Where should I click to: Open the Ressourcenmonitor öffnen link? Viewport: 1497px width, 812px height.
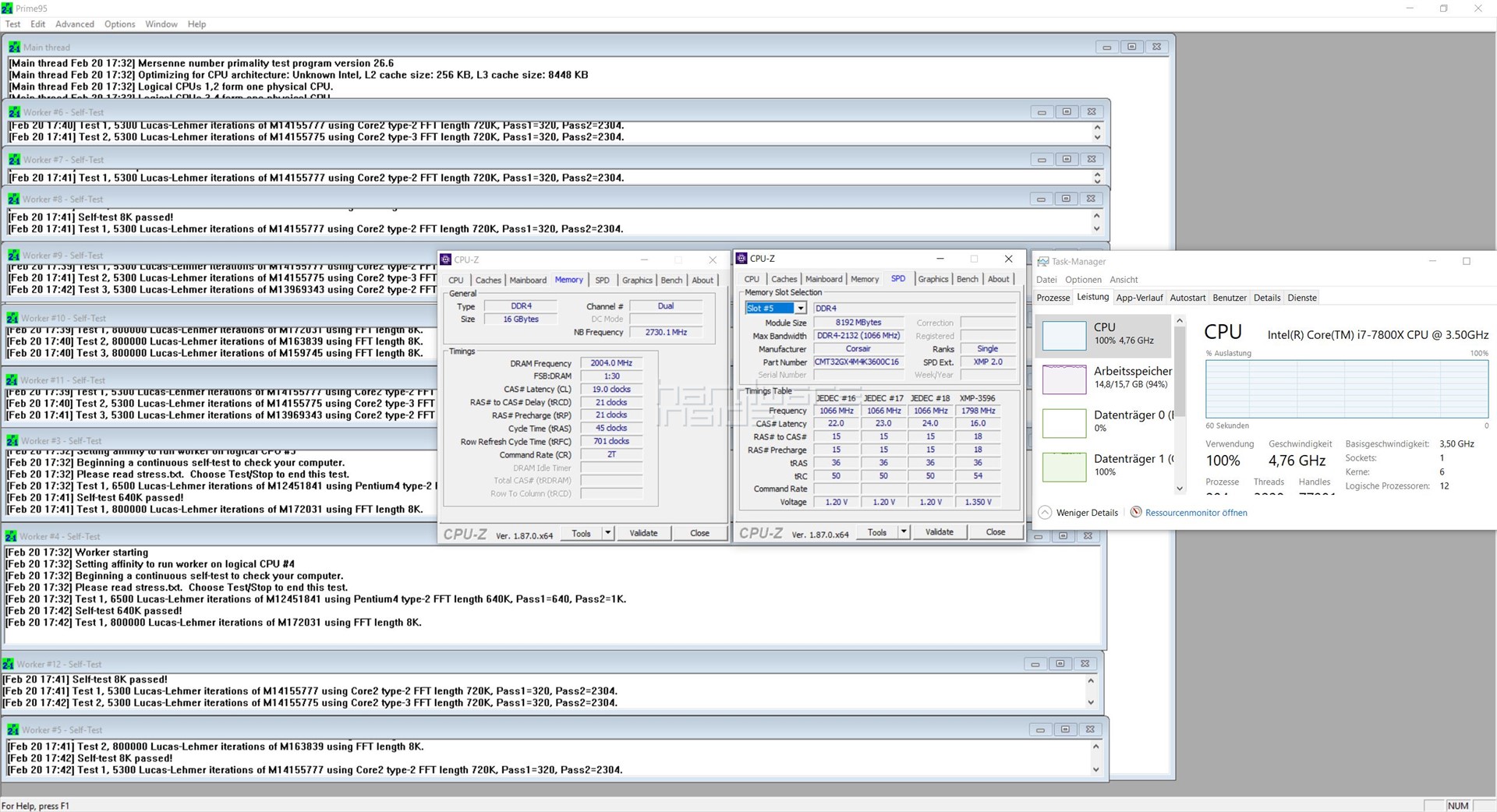click(1196, 513)
